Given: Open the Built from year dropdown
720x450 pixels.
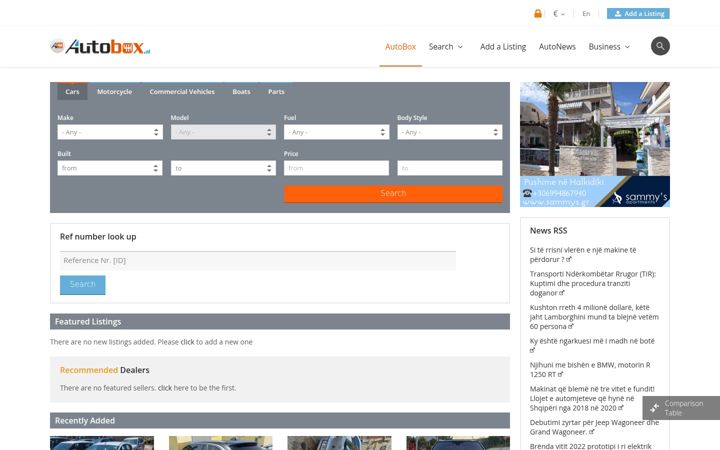Looking at the screenshot, I should pos(110,168).
